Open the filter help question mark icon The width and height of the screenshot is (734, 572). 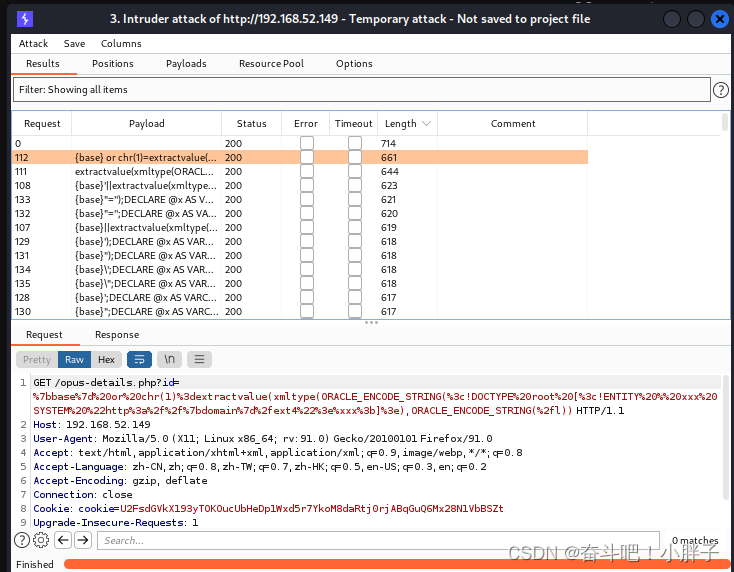coord(721,89)
